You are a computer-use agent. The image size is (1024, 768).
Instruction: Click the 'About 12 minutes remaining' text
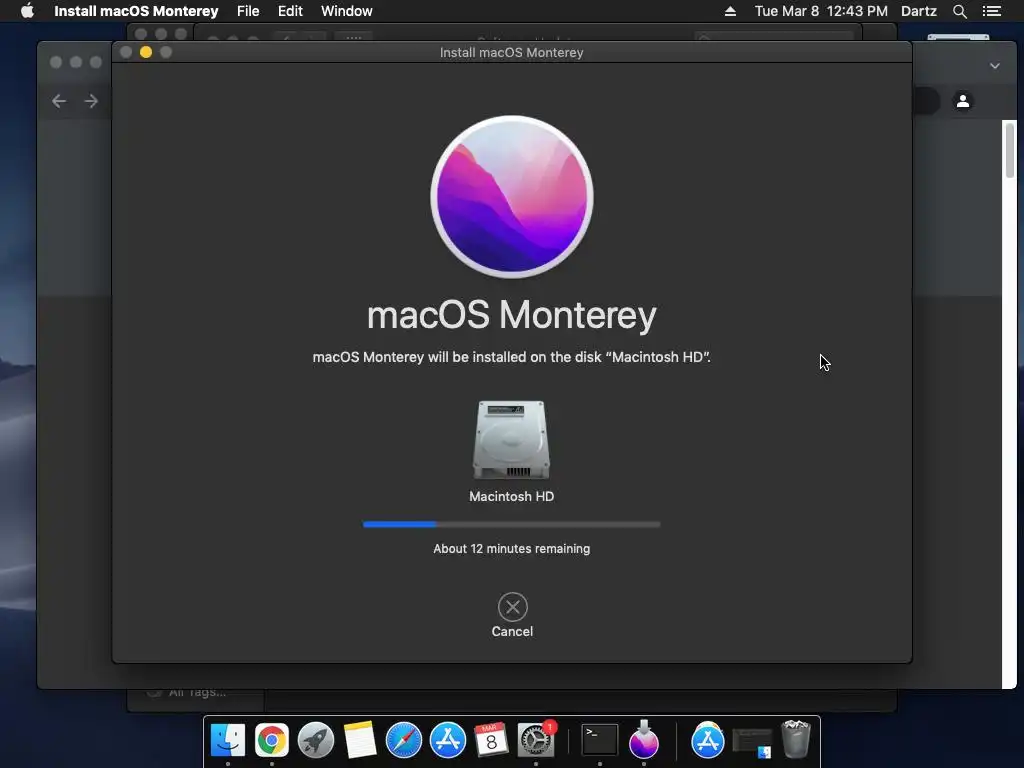pyautogui.click(x=511, y=549)
